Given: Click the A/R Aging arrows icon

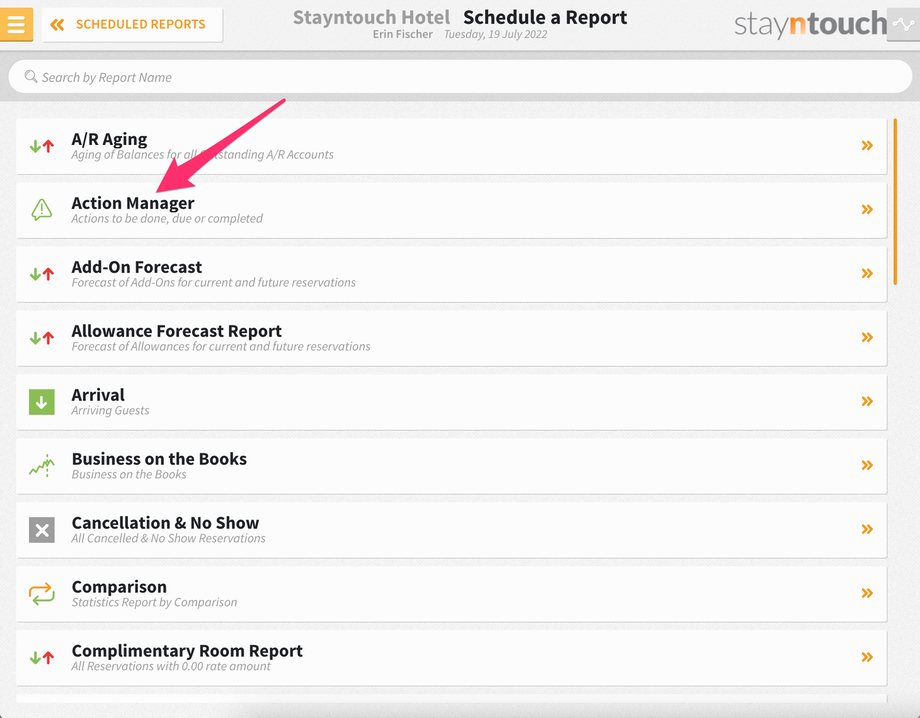Looking at the screenshot, I should (x=42, y=146).
